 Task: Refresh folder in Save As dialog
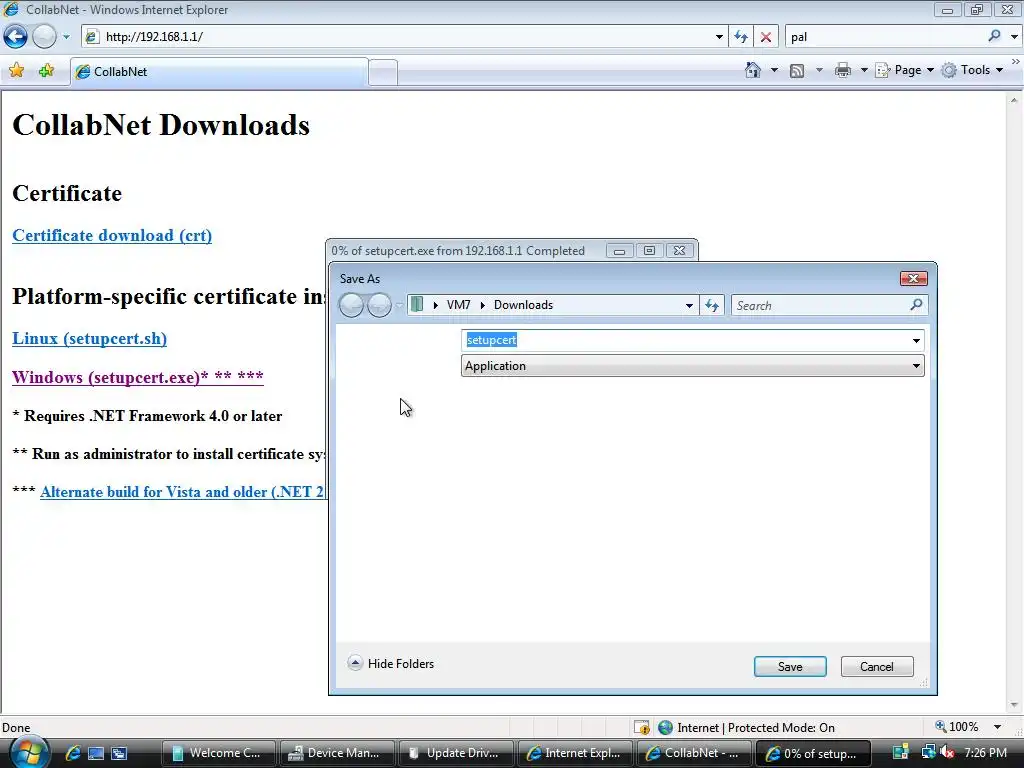pos(712,305)
